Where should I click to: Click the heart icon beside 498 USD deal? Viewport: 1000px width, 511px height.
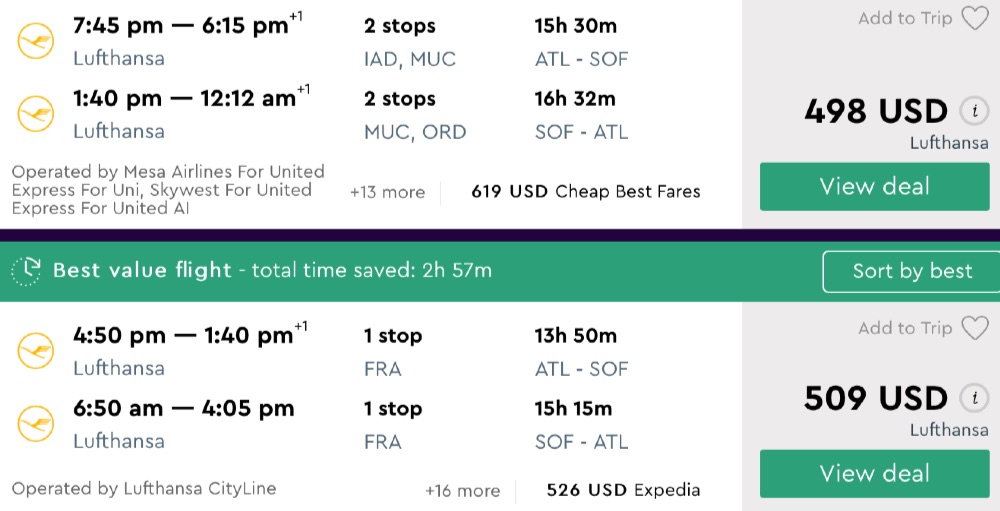[975, 18]
